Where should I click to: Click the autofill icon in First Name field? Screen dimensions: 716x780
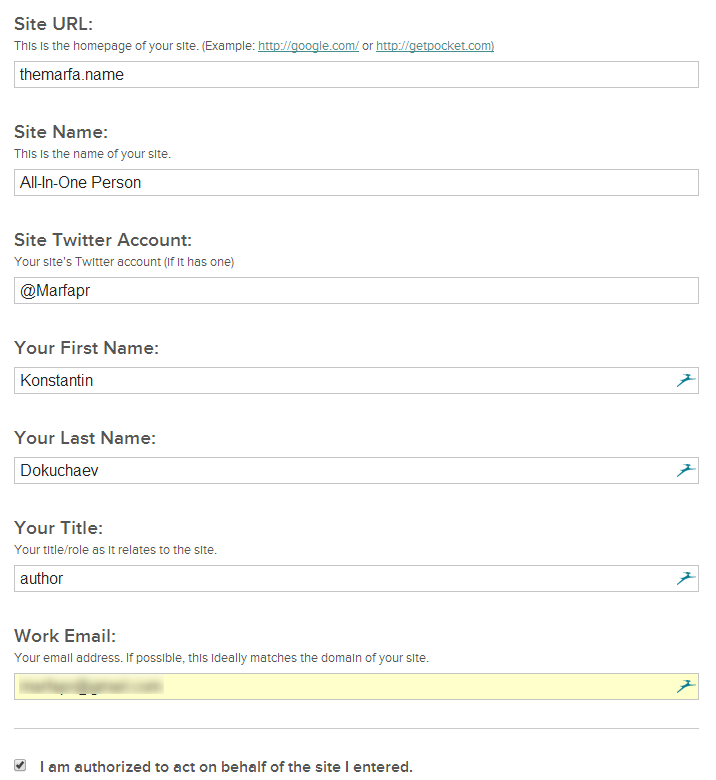(x=686, y=381)
